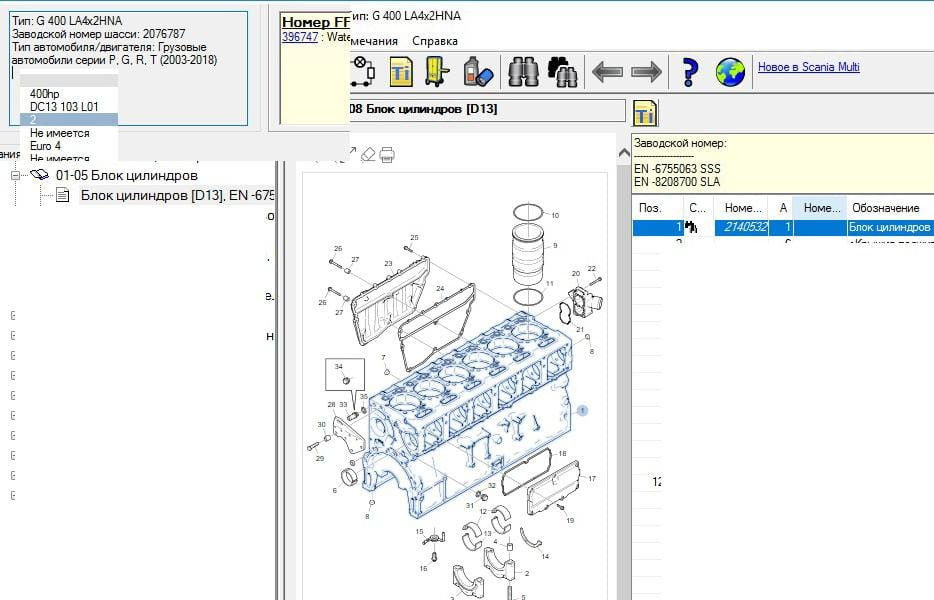Click the globe web icon

pyautogui.click(x=730, y=71)
